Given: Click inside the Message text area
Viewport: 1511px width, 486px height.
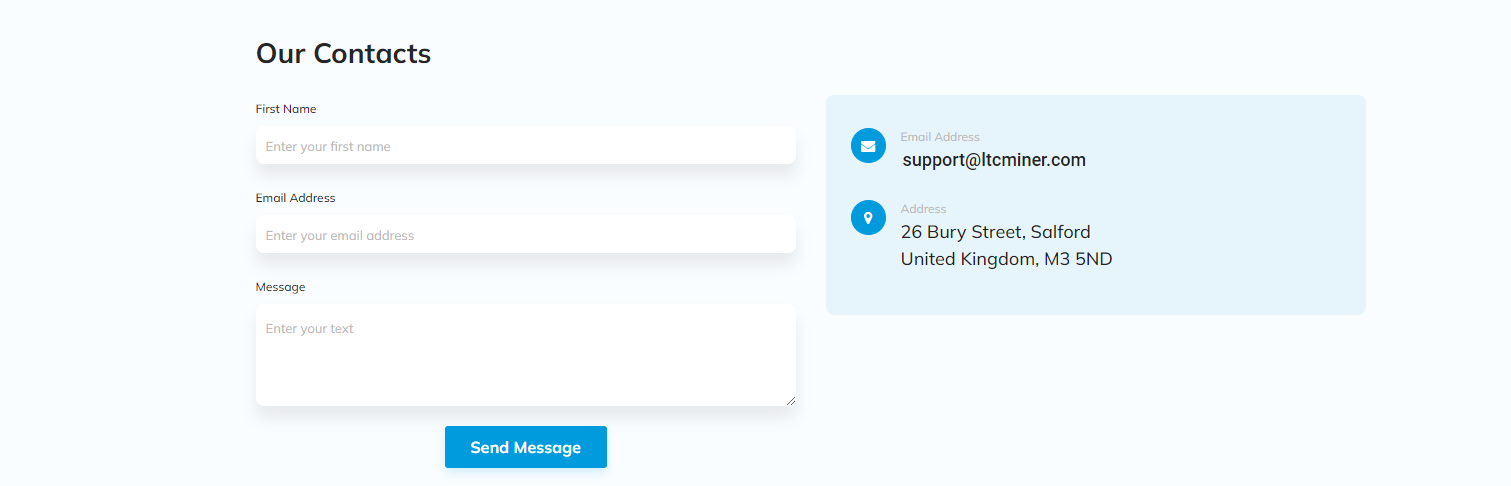Looking at the screenshot, I should tap(526, 356).
